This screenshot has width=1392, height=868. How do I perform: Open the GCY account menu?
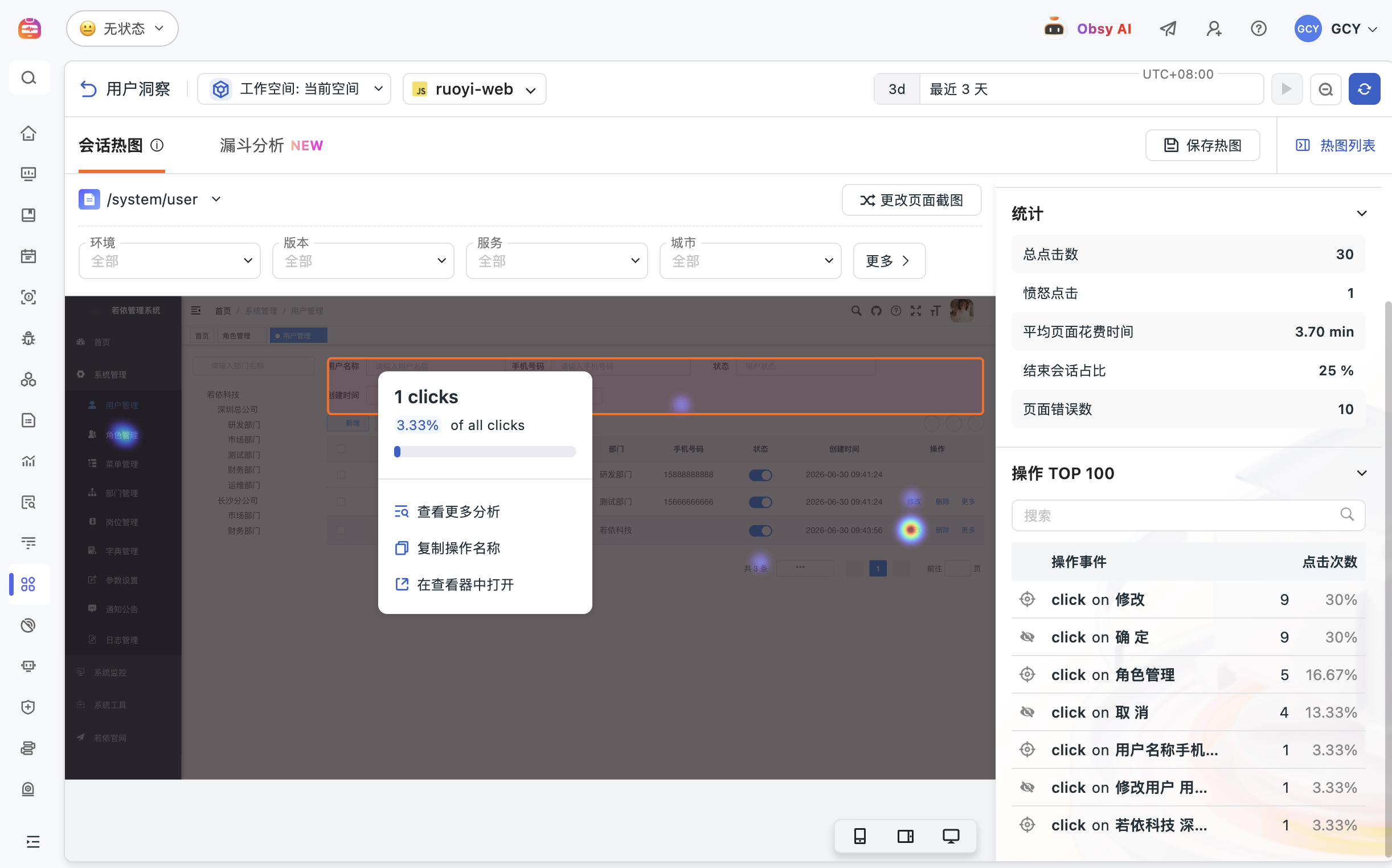click(1336, 28)
